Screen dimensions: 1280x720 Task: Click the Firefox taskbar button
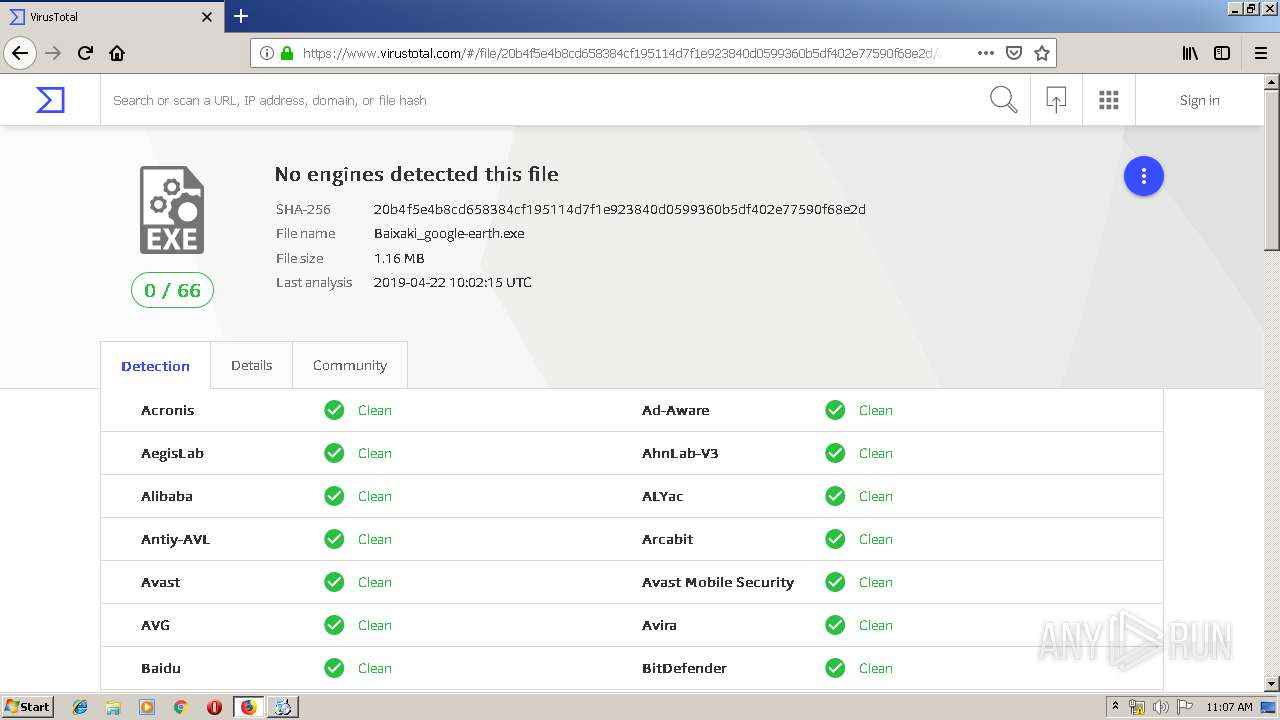coord(248,707)
